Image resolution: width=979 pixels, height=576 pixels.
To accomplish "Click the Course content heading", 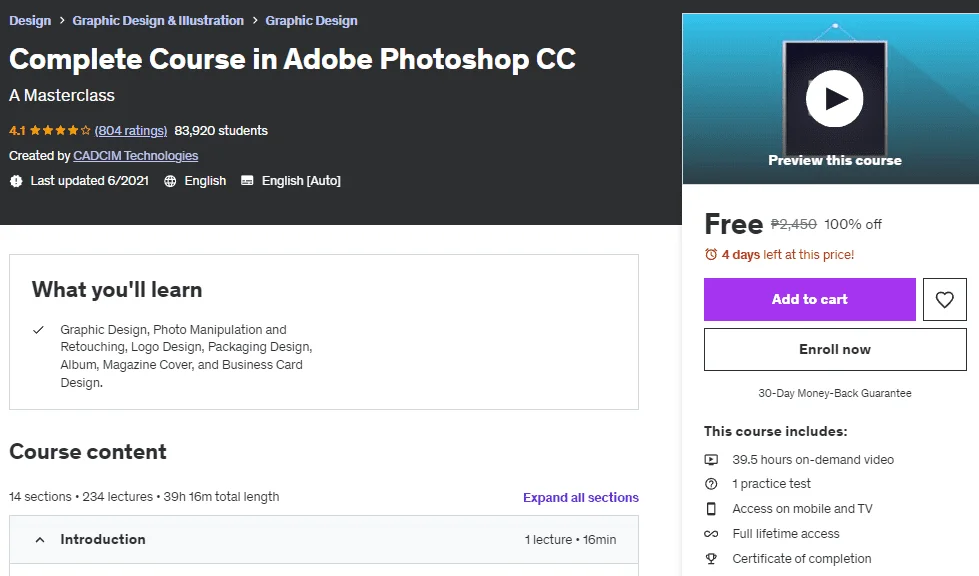I will (x=88, y=452).
